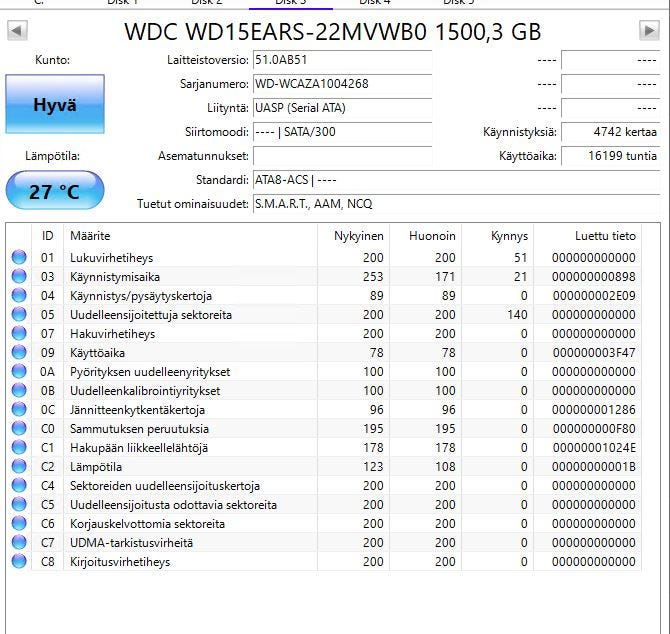This screenshot has height=634, width=670.
Task: Click status orb for Uudelleensijoitusta odottavia sektoreita
Action: click(19, 505)
